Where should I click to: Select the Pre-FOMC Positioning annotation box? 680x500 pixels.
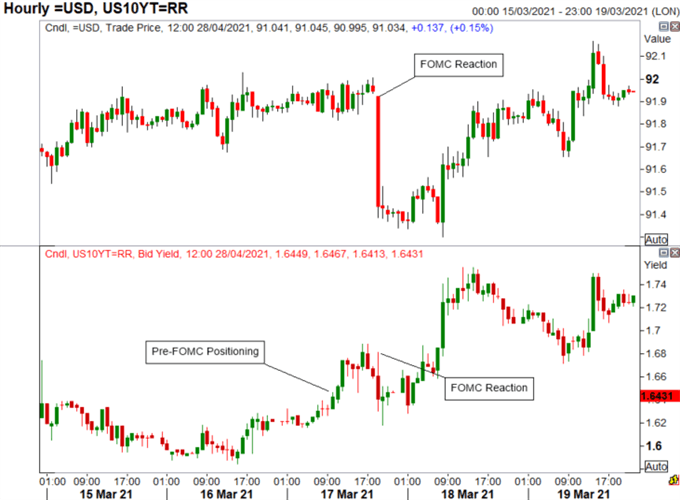(205, 352)
